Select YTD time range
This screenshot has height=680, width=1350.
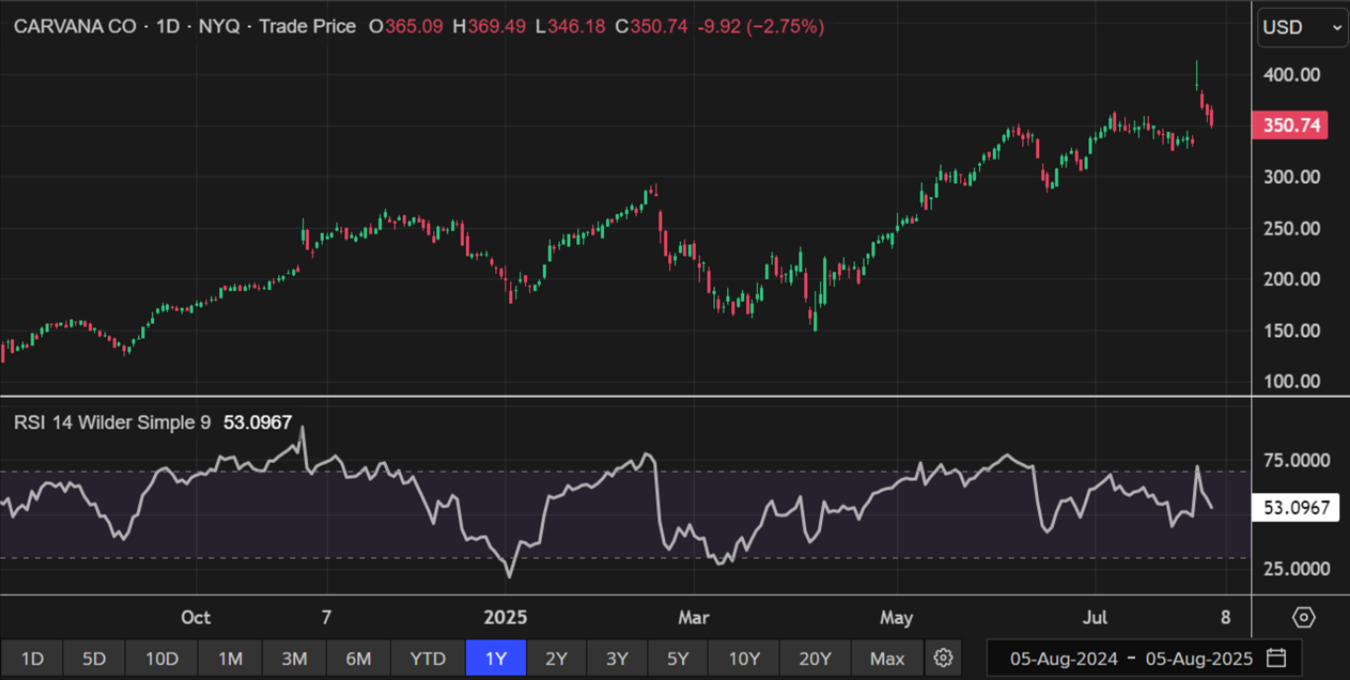428,658
